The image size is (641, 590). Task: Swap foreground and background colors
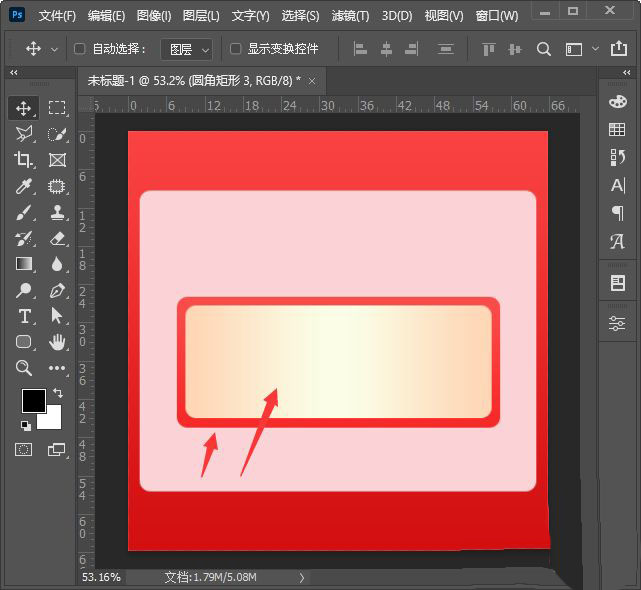[x=58, y=393]
